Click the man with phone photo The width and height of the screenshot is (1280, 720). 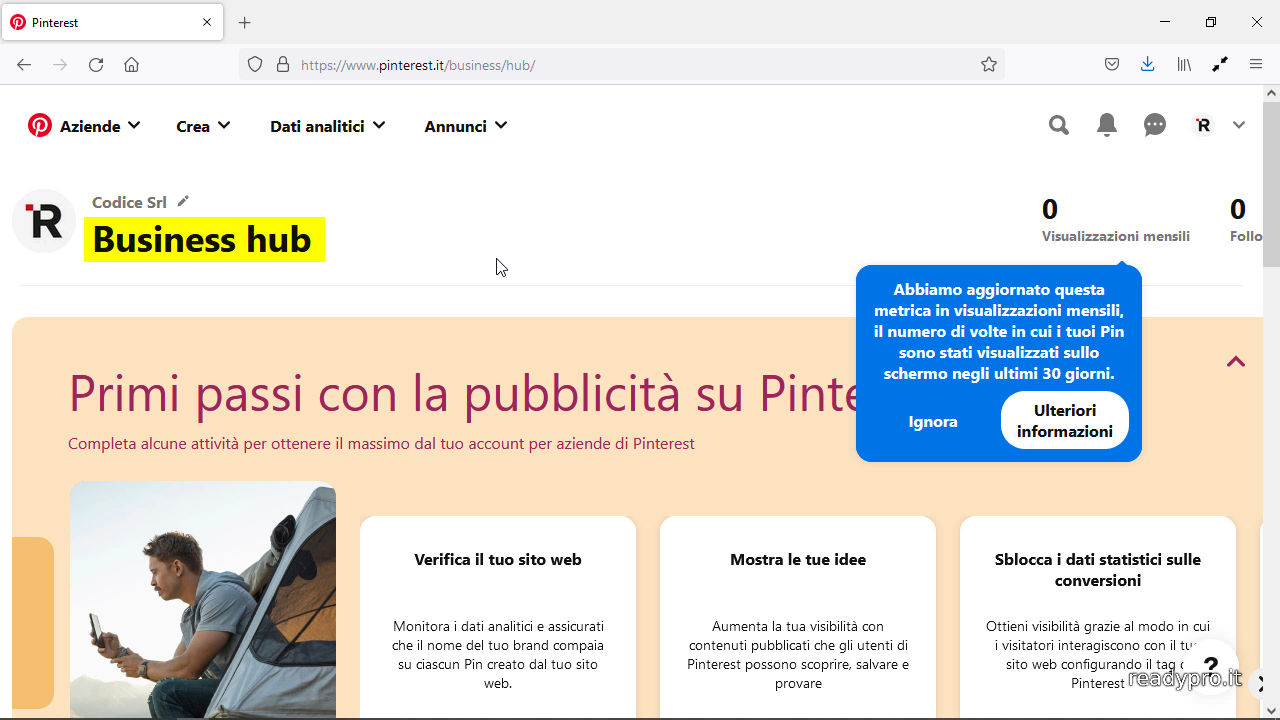[x=203, y=600]
